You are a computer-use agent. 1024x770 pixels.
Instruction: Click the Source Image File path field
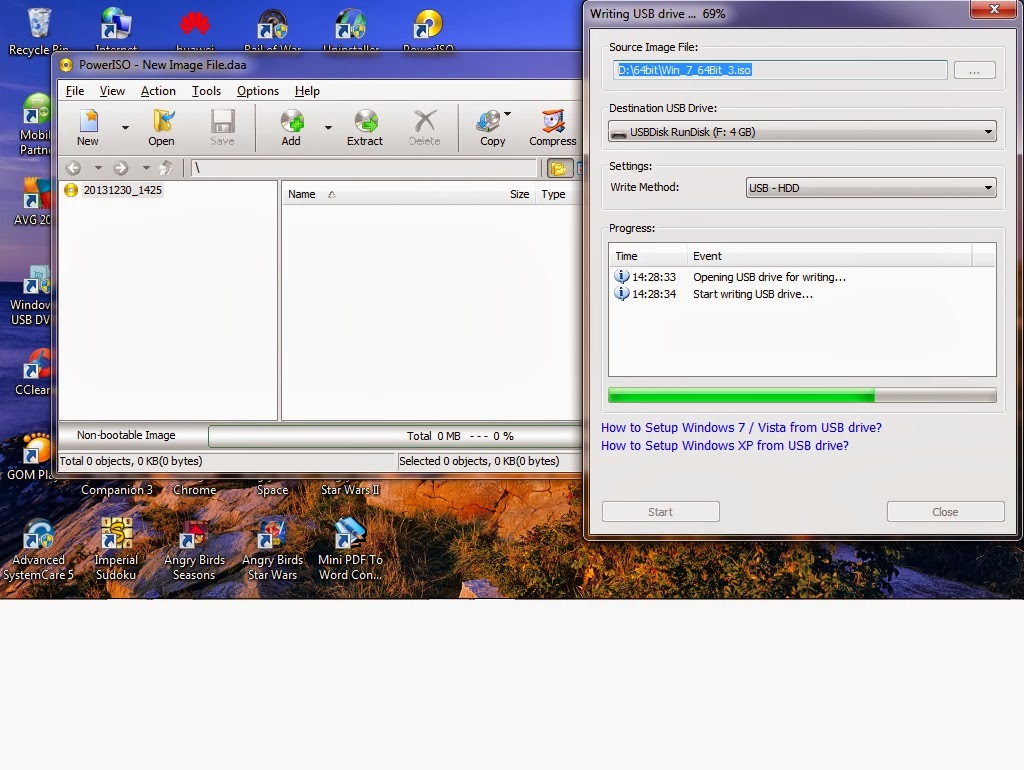pyautogui.click(x=780, y=70)
